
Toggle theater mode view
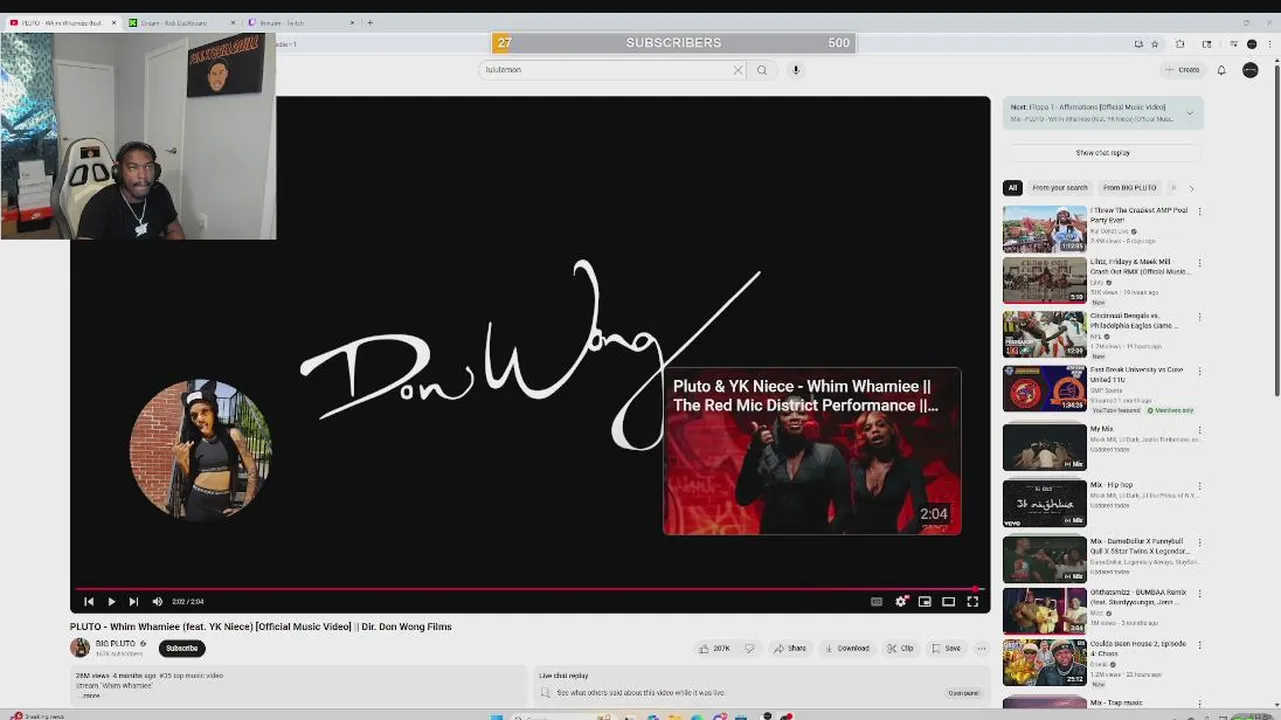pyautogui.click(x=948, y=601)
